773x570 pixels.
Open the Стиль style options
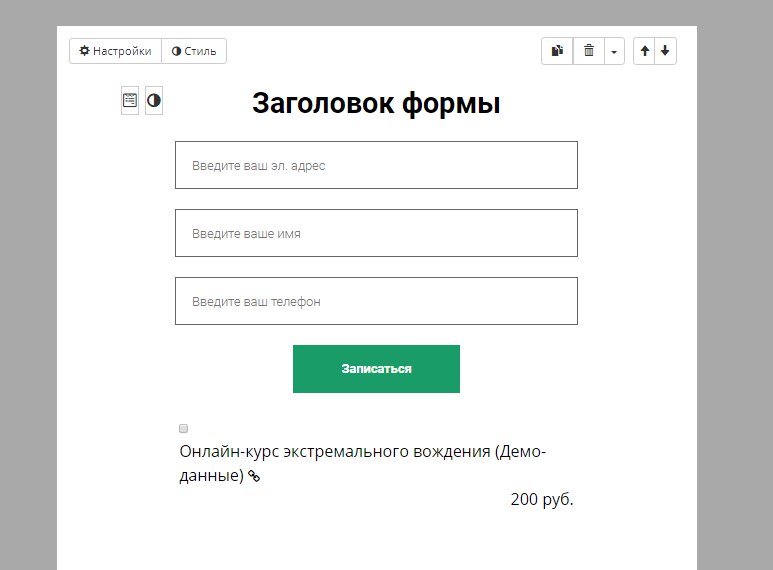194,51
